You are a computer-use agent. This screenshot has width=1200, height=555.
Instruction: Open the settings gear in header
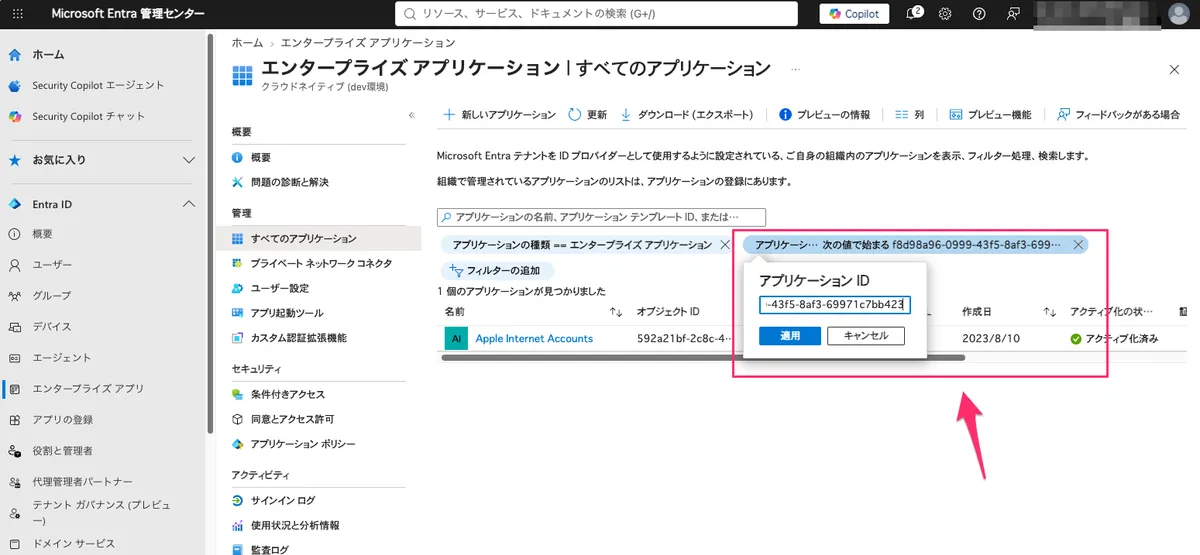click(945, 14)
